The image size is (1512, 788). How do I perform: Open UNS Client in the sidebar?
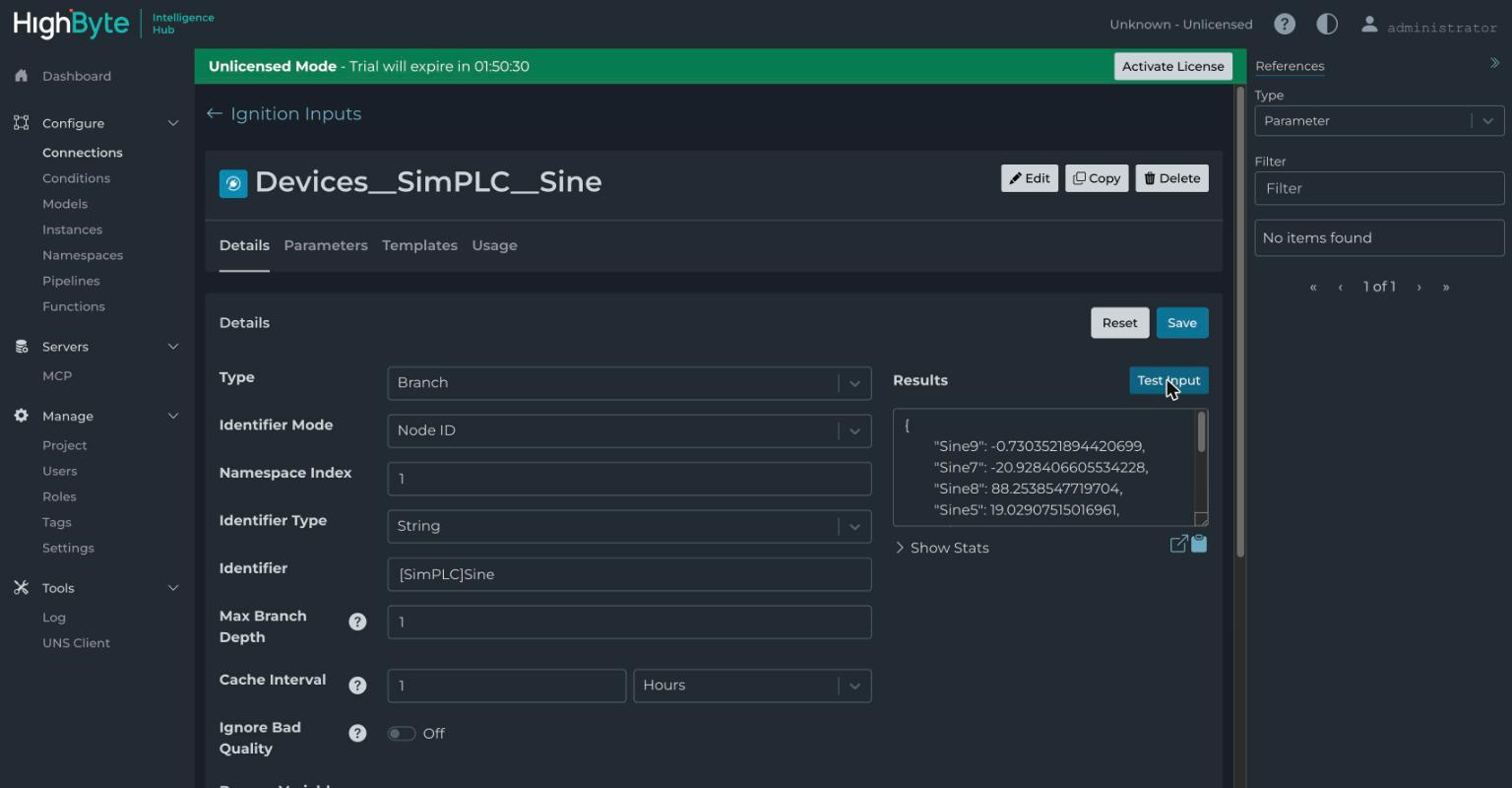[76, 643]
